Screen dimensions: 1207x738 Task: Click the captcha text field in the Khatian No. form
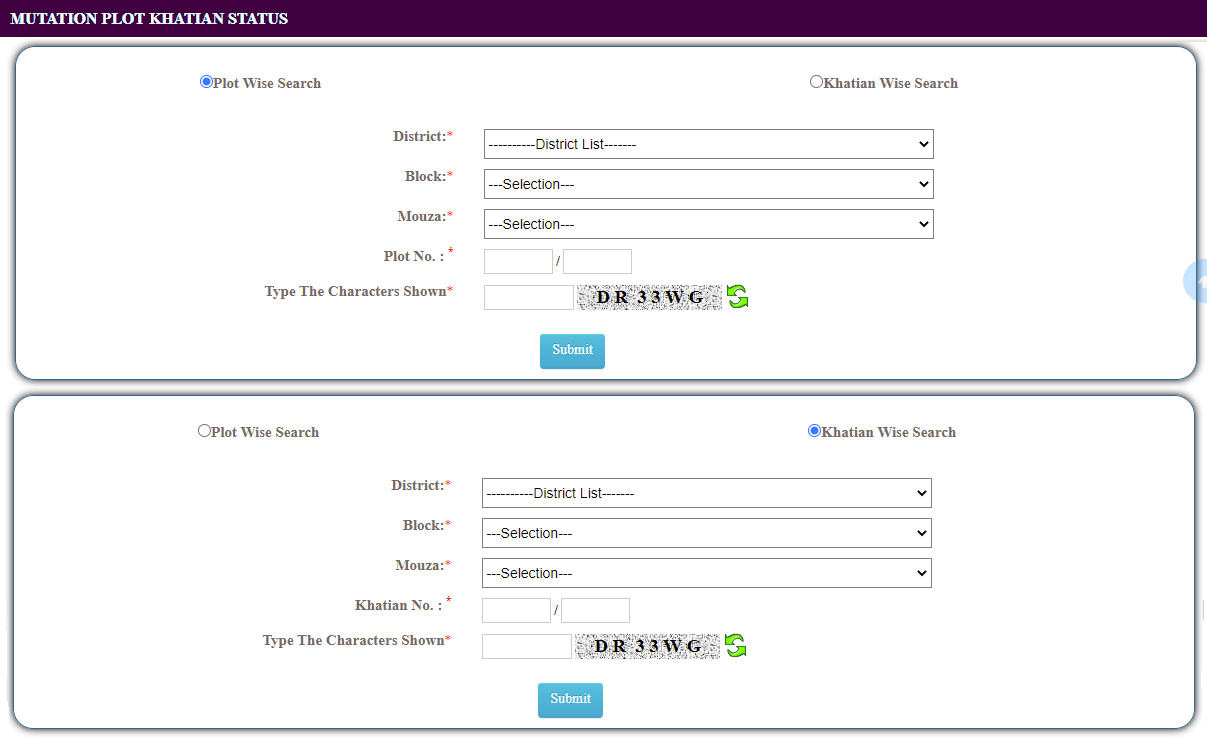[526, 646]
